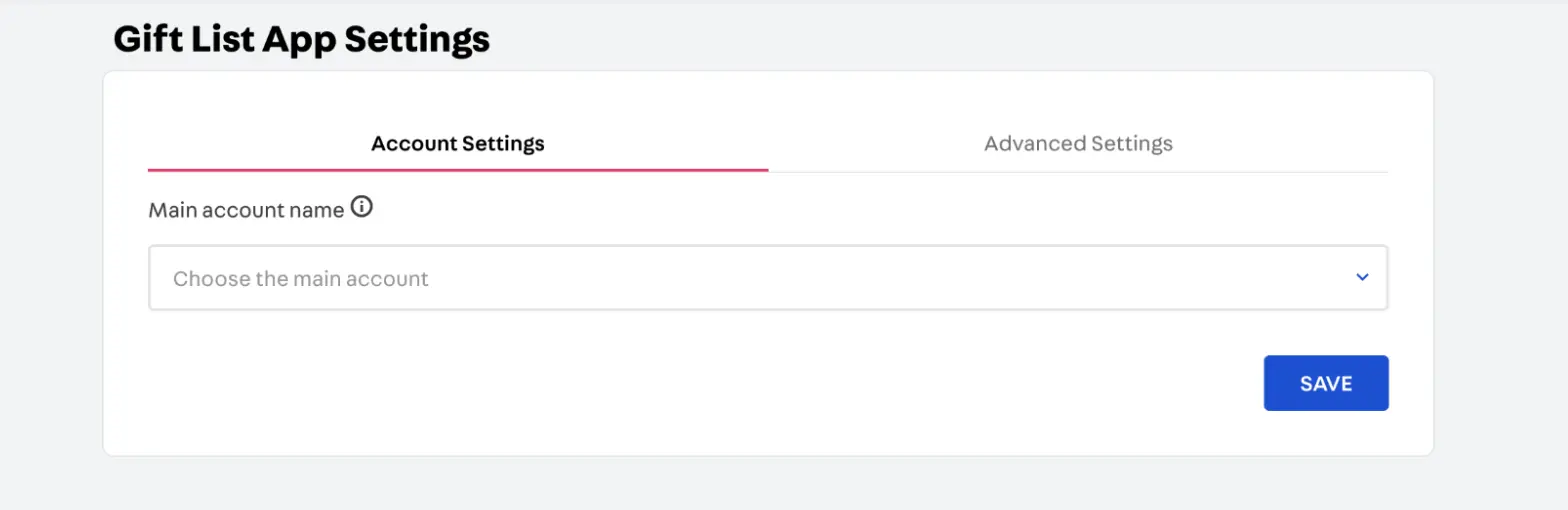Switch to the Advanced Settings tab

coord(1078,143)
